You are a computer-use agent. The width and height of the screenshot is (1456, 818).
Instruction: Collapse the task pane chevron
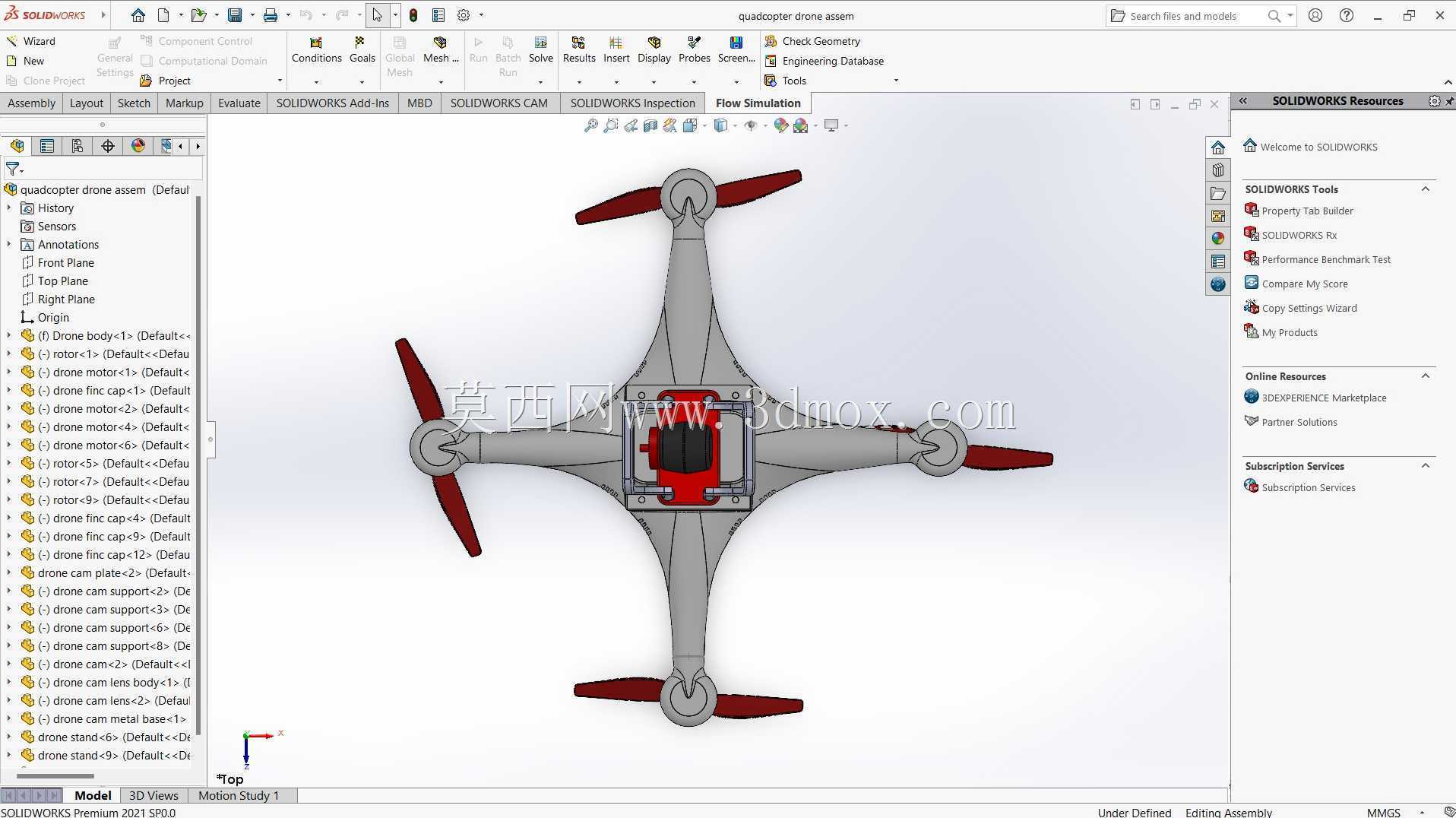pos(1243,100)
